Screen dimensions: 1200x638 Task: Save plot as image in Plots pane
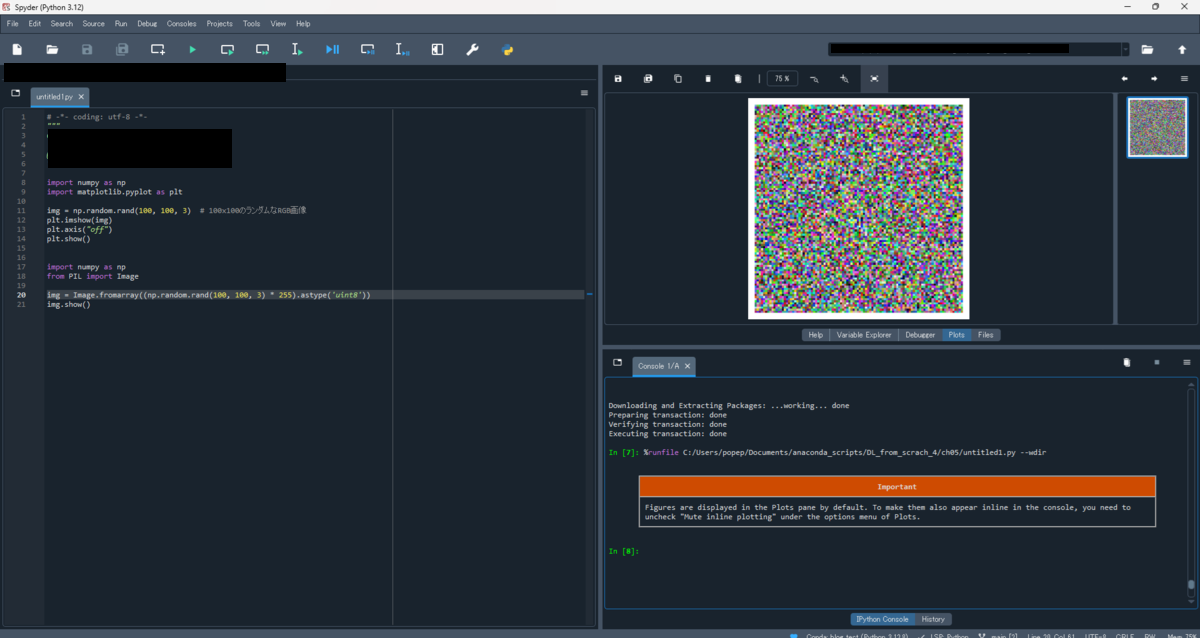(618, 79)
